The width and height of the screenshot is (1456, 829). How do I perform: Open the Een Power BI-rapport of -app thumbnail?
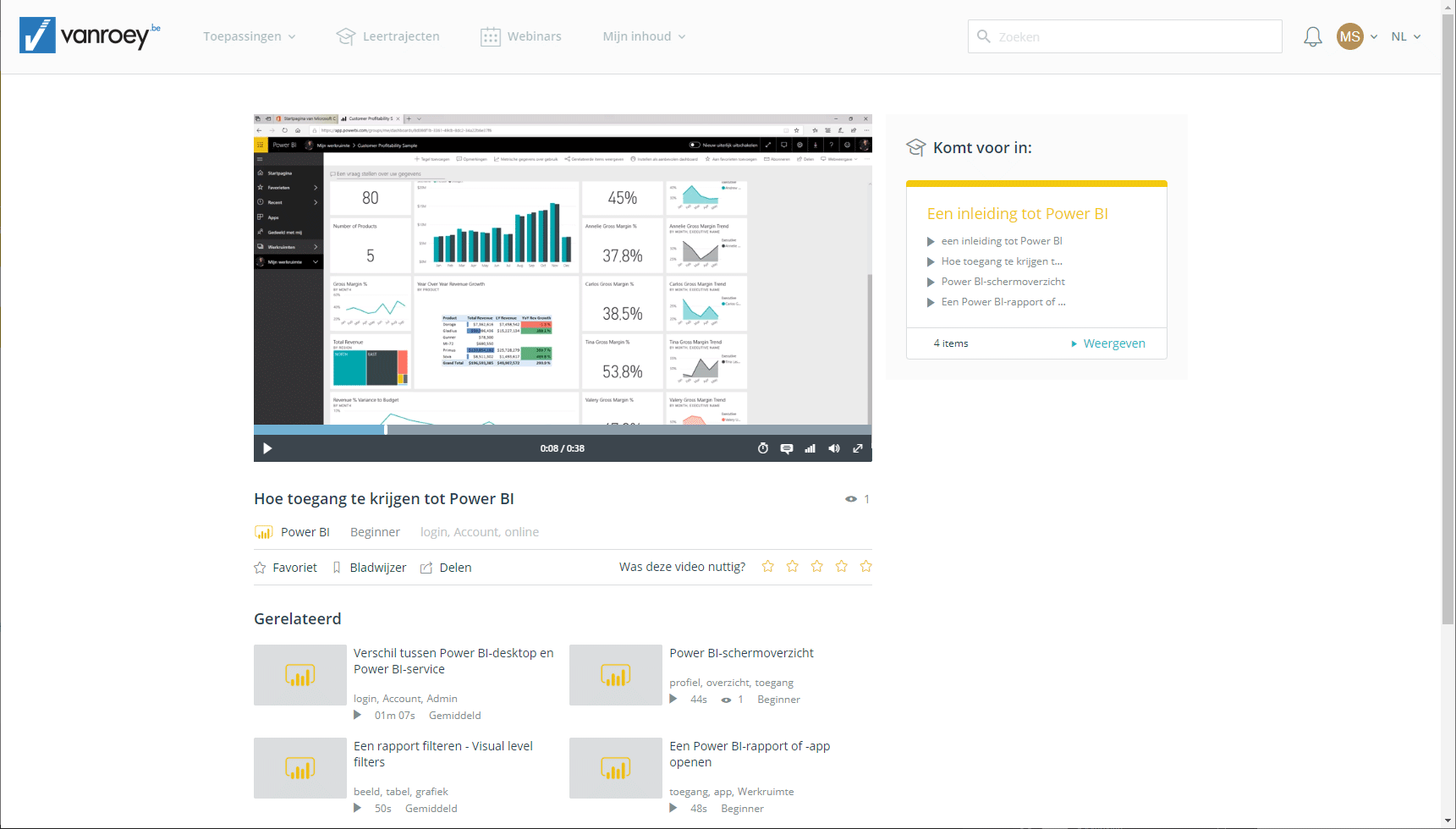pyautogui.click(x=616, y=768)
